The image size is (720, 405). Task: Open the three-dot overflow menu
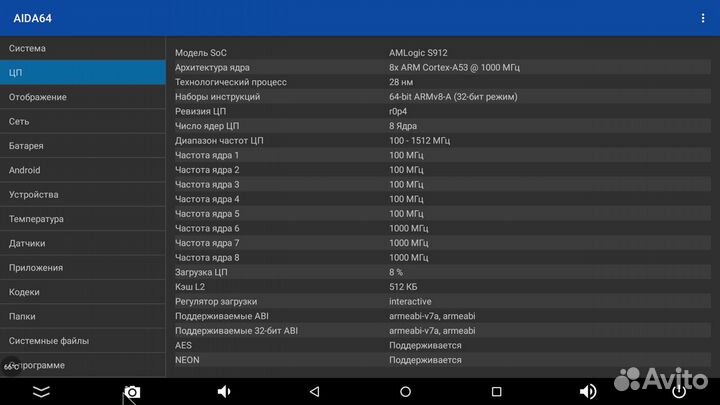703,18
